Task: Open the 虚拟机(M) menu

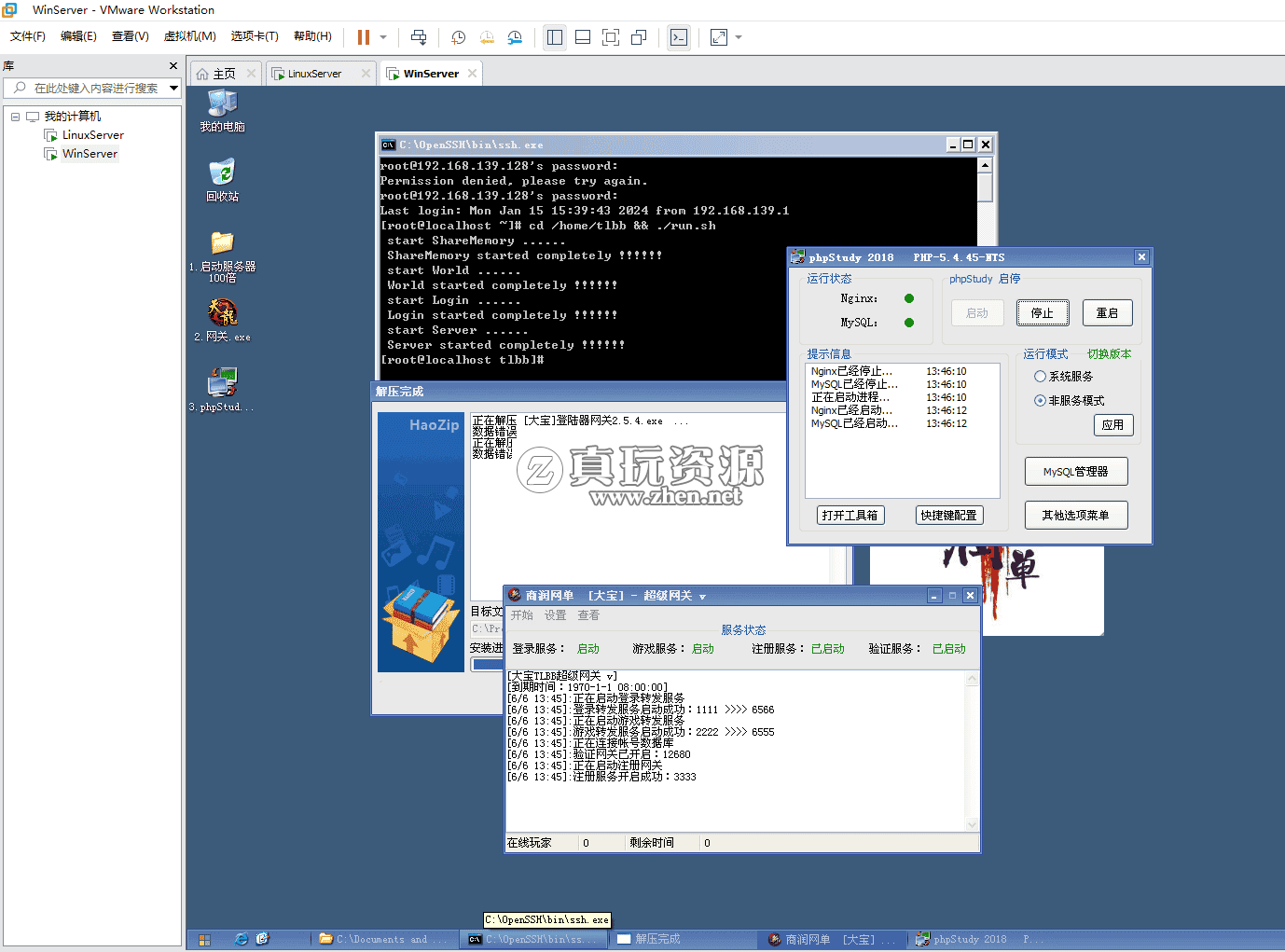Action: tap(190, 36)
